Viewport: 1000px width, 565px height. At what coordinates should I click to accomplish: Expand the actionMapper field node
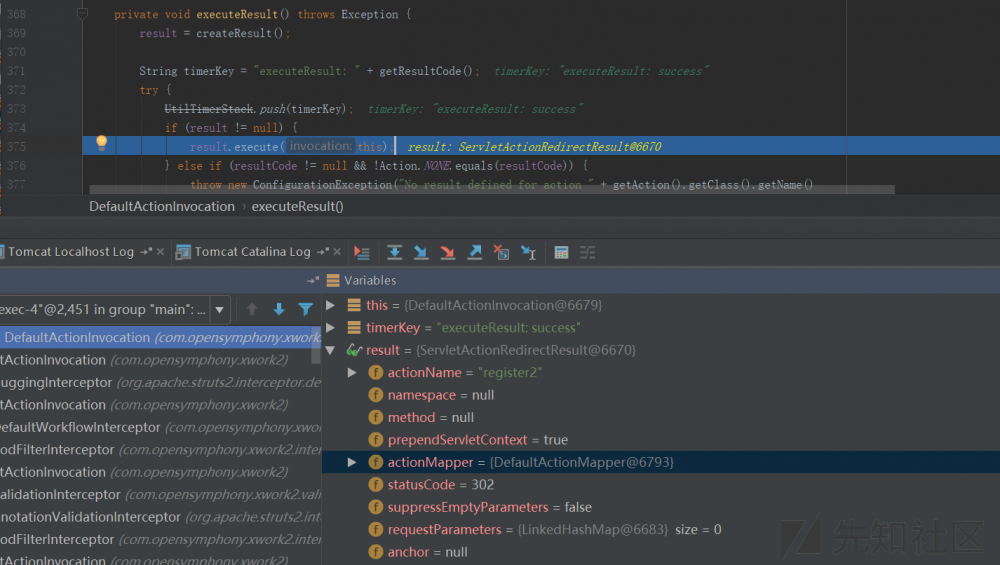pos(351,462)
